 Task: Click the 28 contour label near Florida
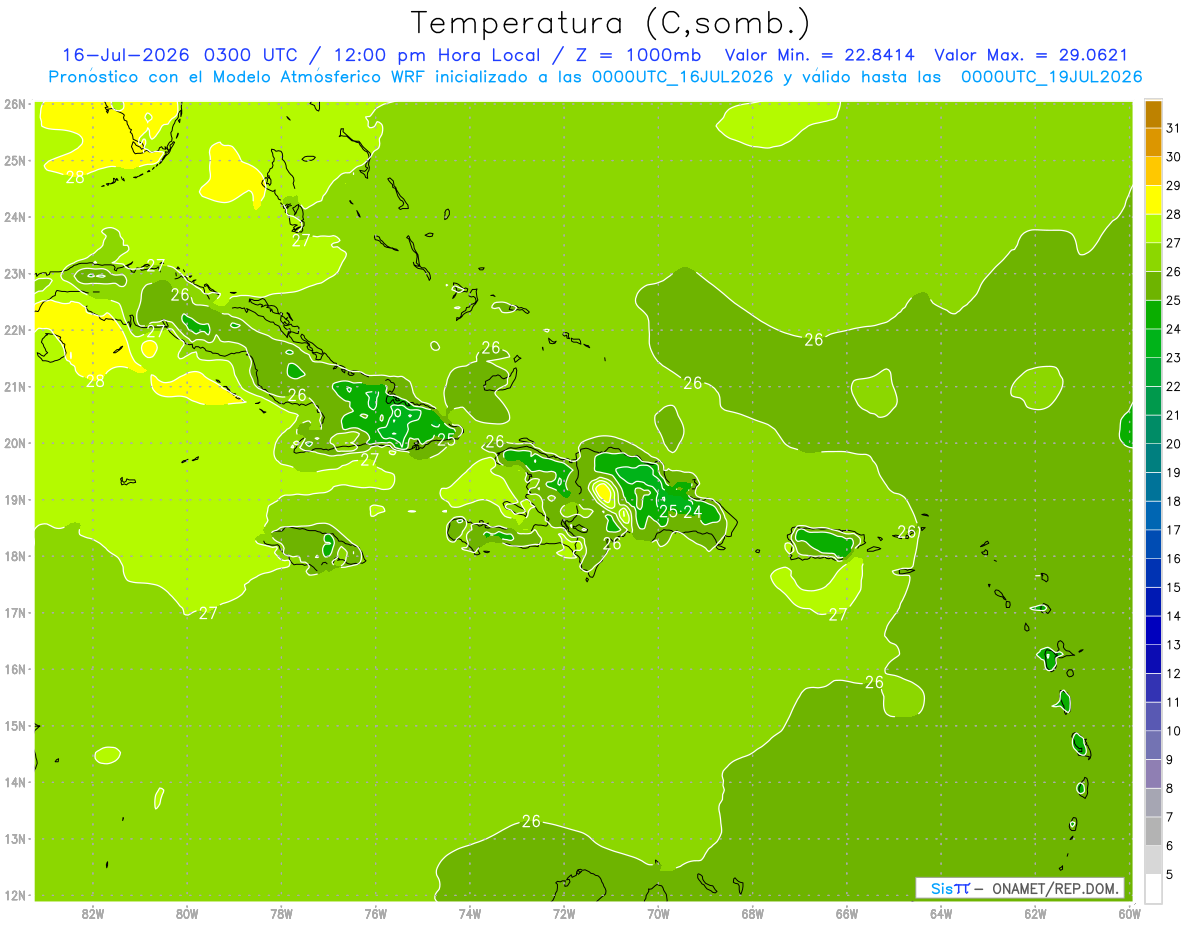(75, 178)
